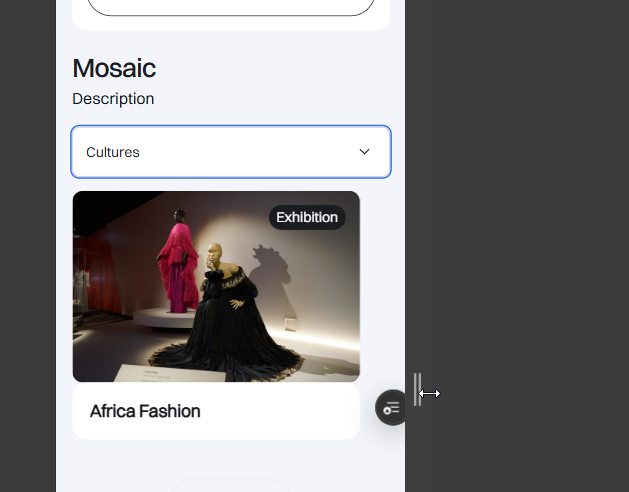The height and width of the screenshot is (492, 629).
Task: Click the round floating list icon button
Action: click(x=392, y=408)
